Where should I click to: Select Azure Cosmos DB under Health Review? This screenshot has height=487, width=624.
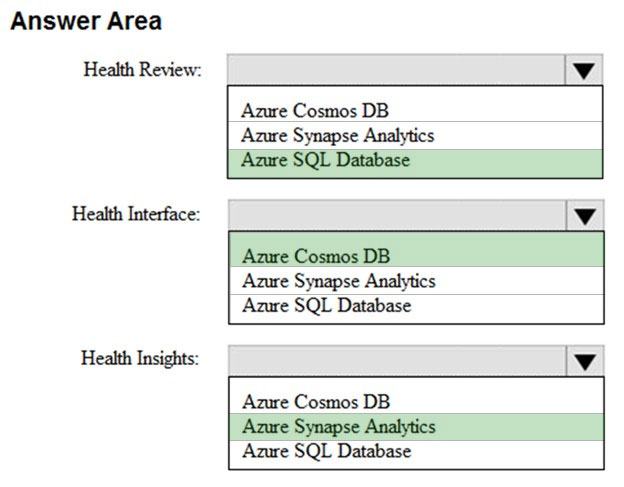[x=415, y=111]
